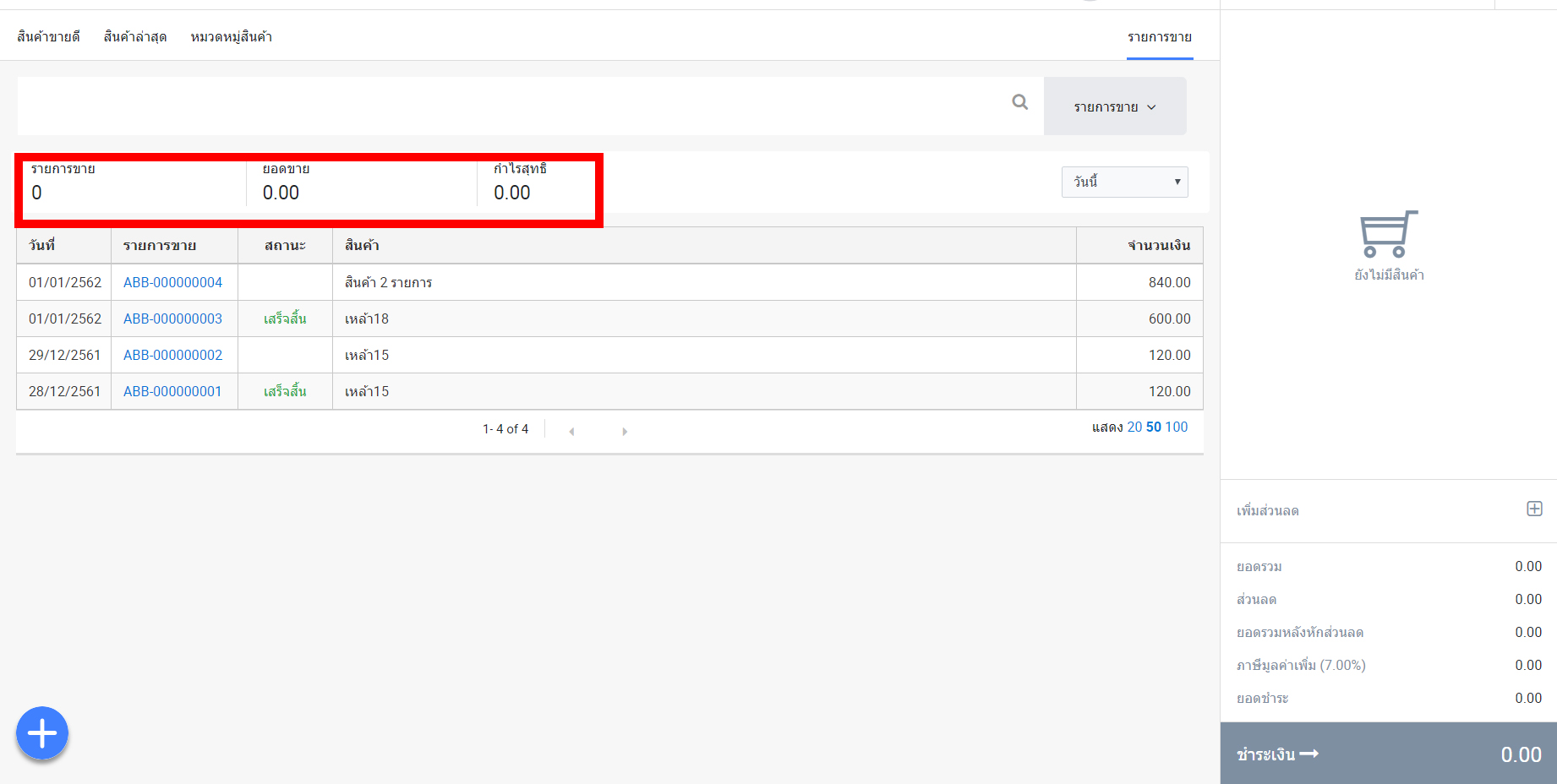
Task: Open sale ABB-000000001
Action: coord(172,391)
